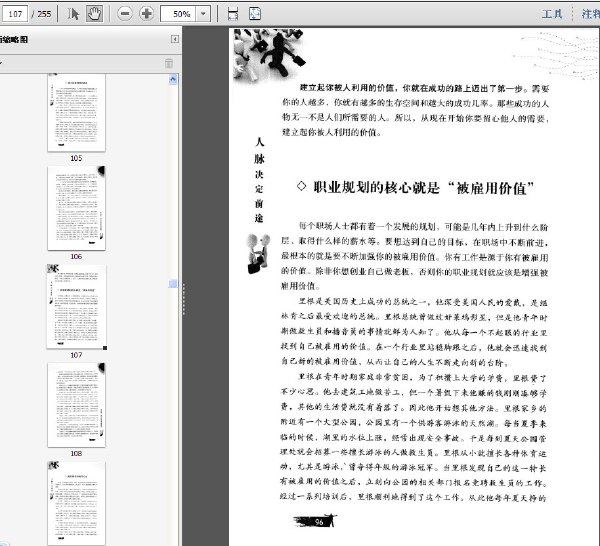Open the zoom level dropdown arrow
600x546 pixels.
point(203,14)
